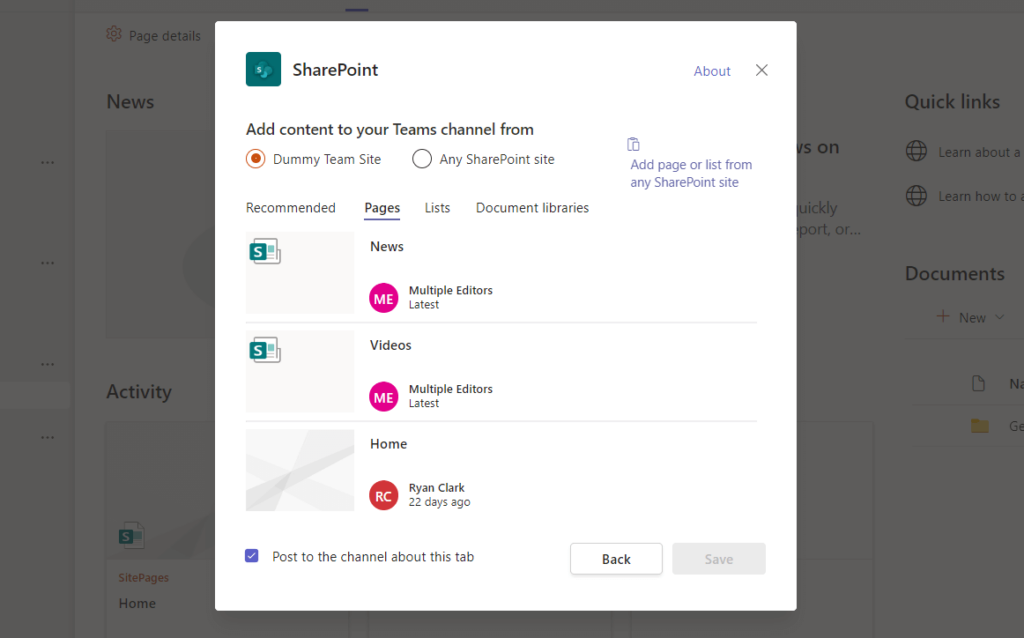The height and width of the screenshot is (638, 1024).
Task: Select the News page thumbnail
Action: 300,273
